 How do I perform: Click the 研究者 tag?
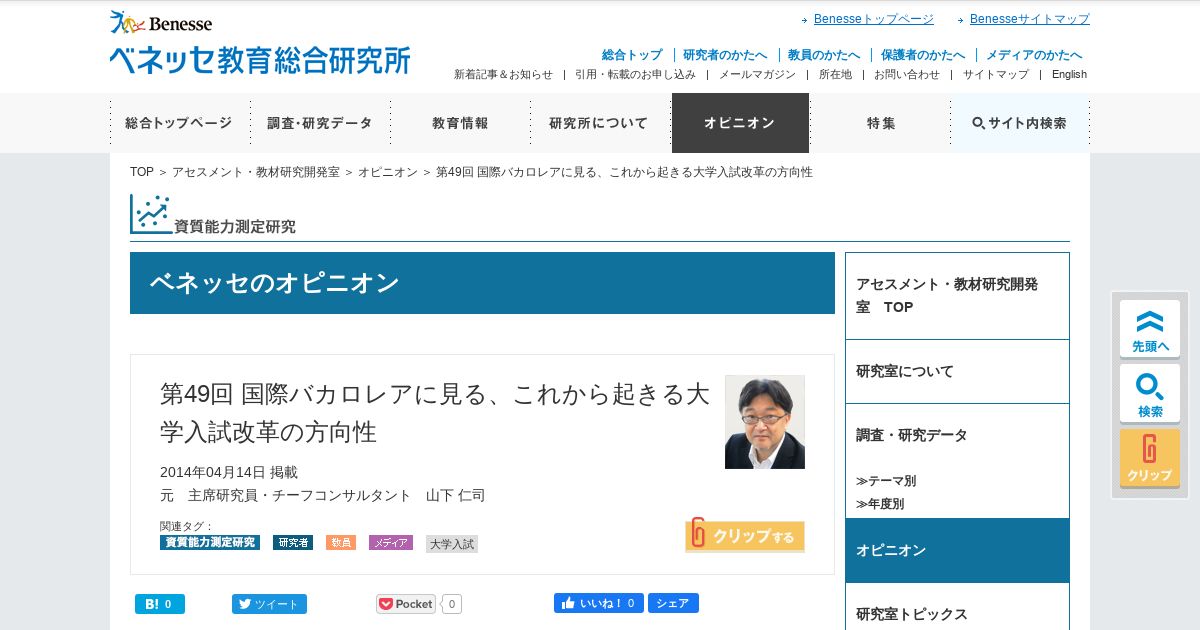coord(293,542)
